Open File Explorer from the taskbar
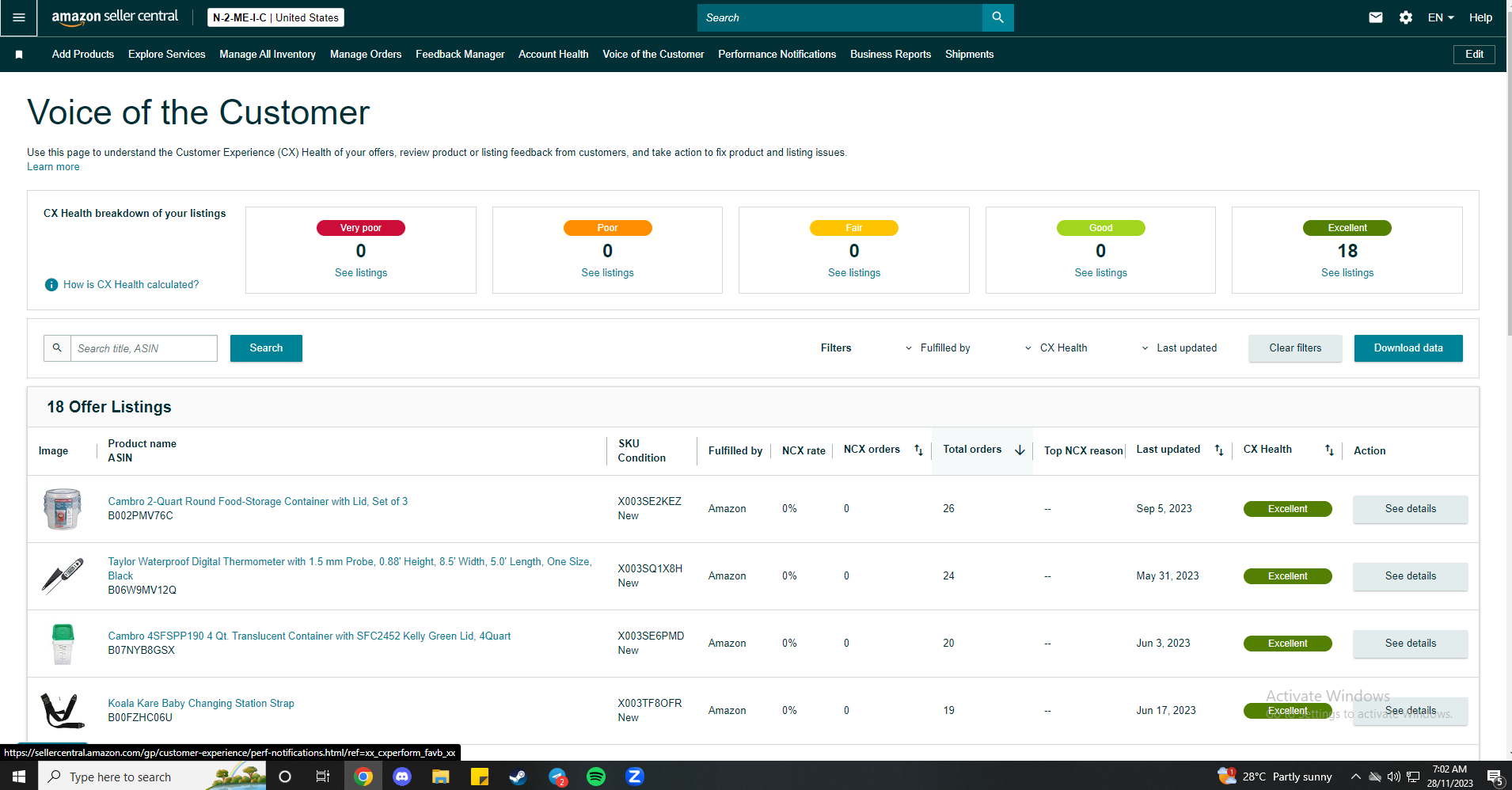This screenshot has width=1512, height=790. [441, 777]
